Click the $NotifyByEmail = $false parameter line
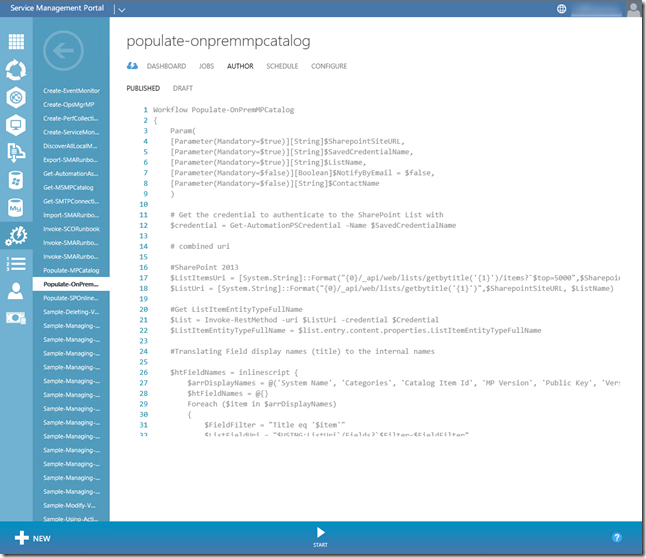 pos(302,173)
